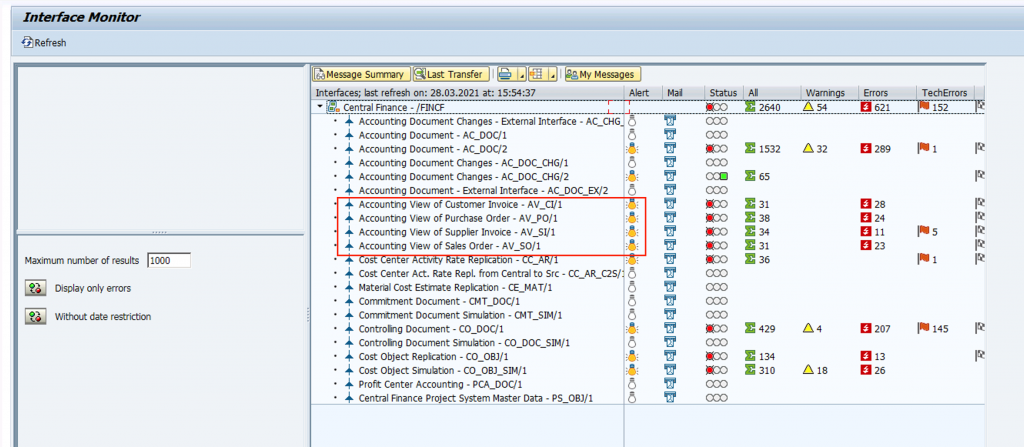Click the print icon in the toolbar

[x=504, y=74]
